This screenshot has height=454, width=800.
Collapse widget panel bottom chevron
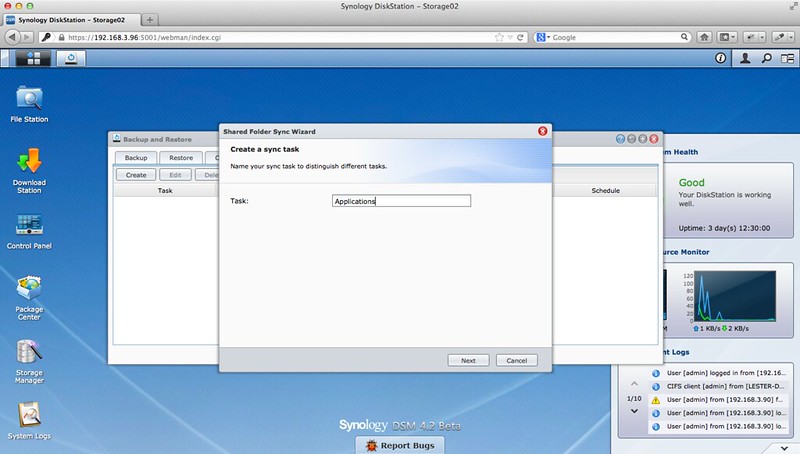coord(785,448)
